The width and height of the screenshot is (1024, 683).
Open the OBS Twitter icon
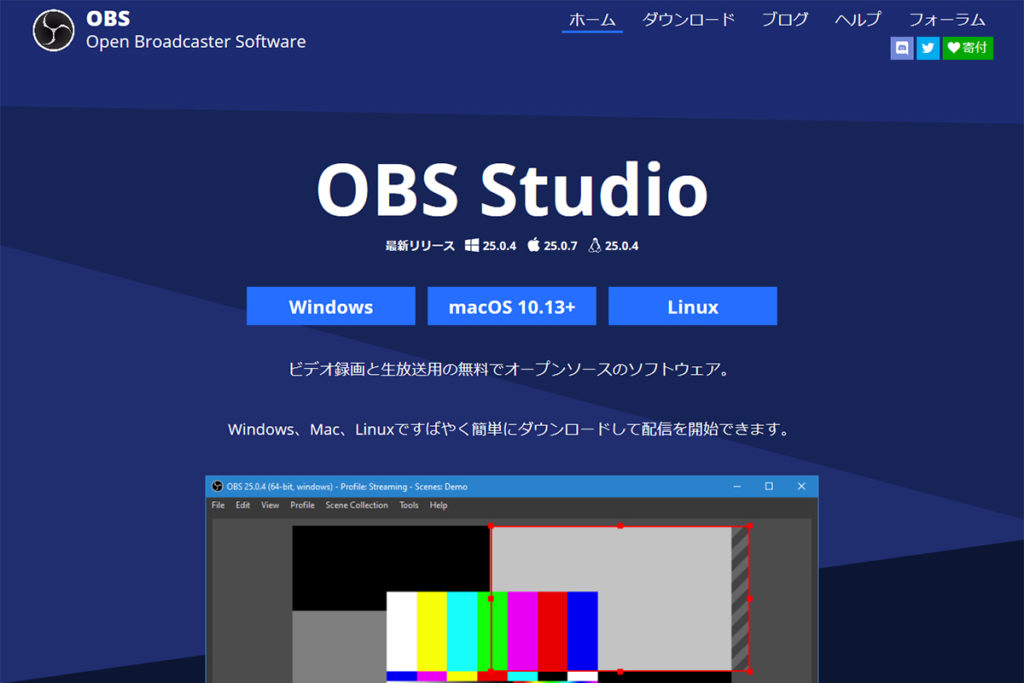(928, 47)
